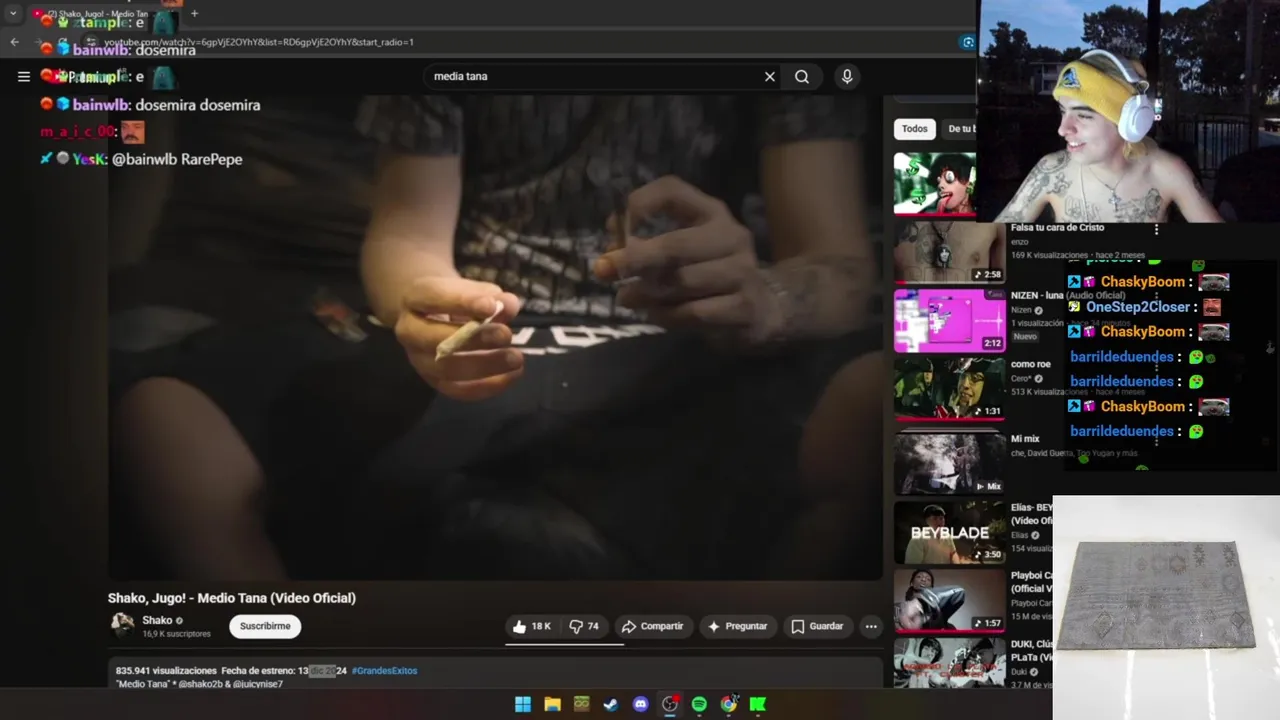Image resolution: width=1280 pixels, height=720 pixels.
Task: Click the blue icon right of the address bar
Action: [x=967, y=42]
